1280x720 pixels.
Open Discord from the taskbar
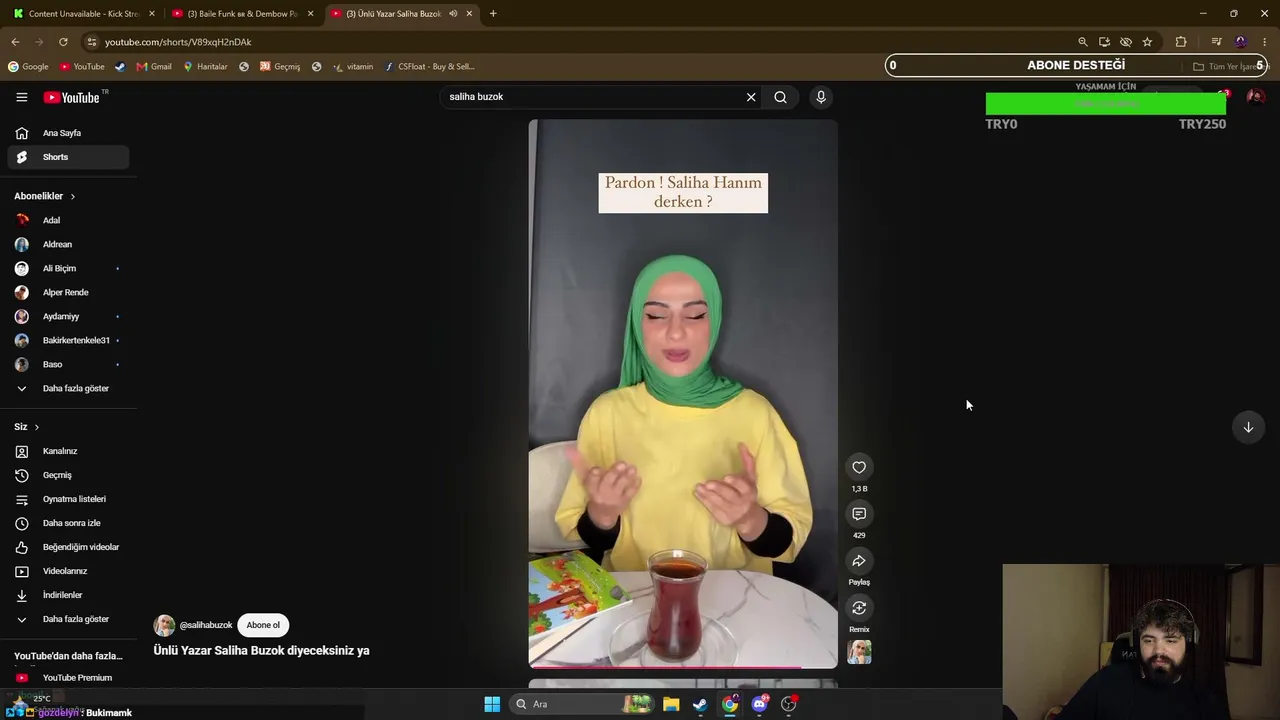point(759,704)
